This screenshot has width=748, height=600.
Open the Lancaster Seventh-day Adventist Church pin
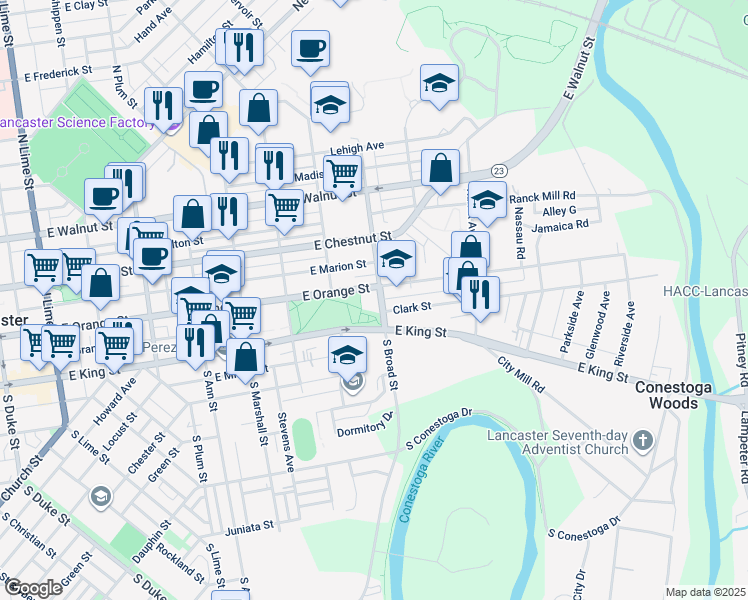coord(643,441)
